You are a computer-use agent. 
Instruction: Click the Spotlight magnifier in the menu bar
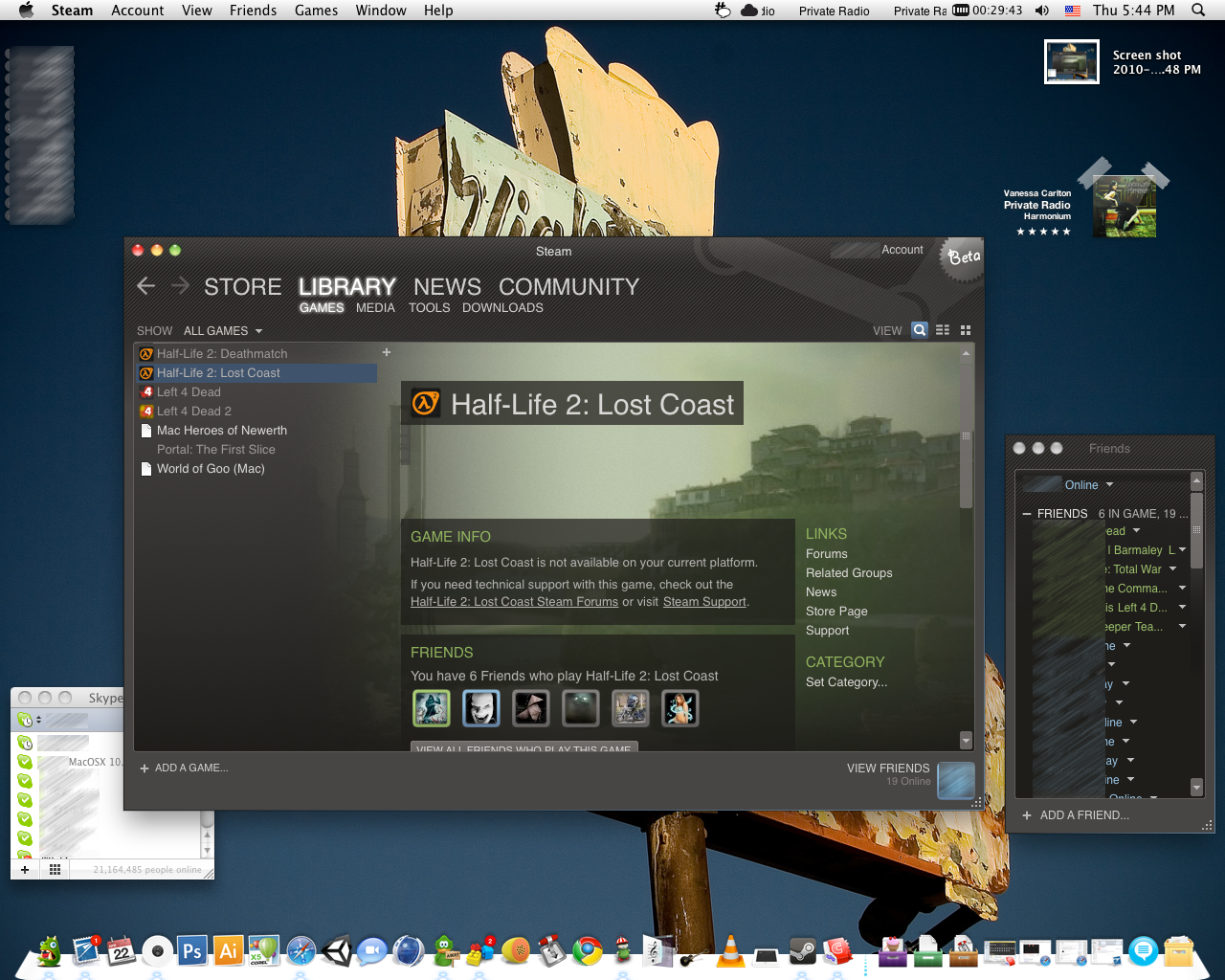point(1198,11)
